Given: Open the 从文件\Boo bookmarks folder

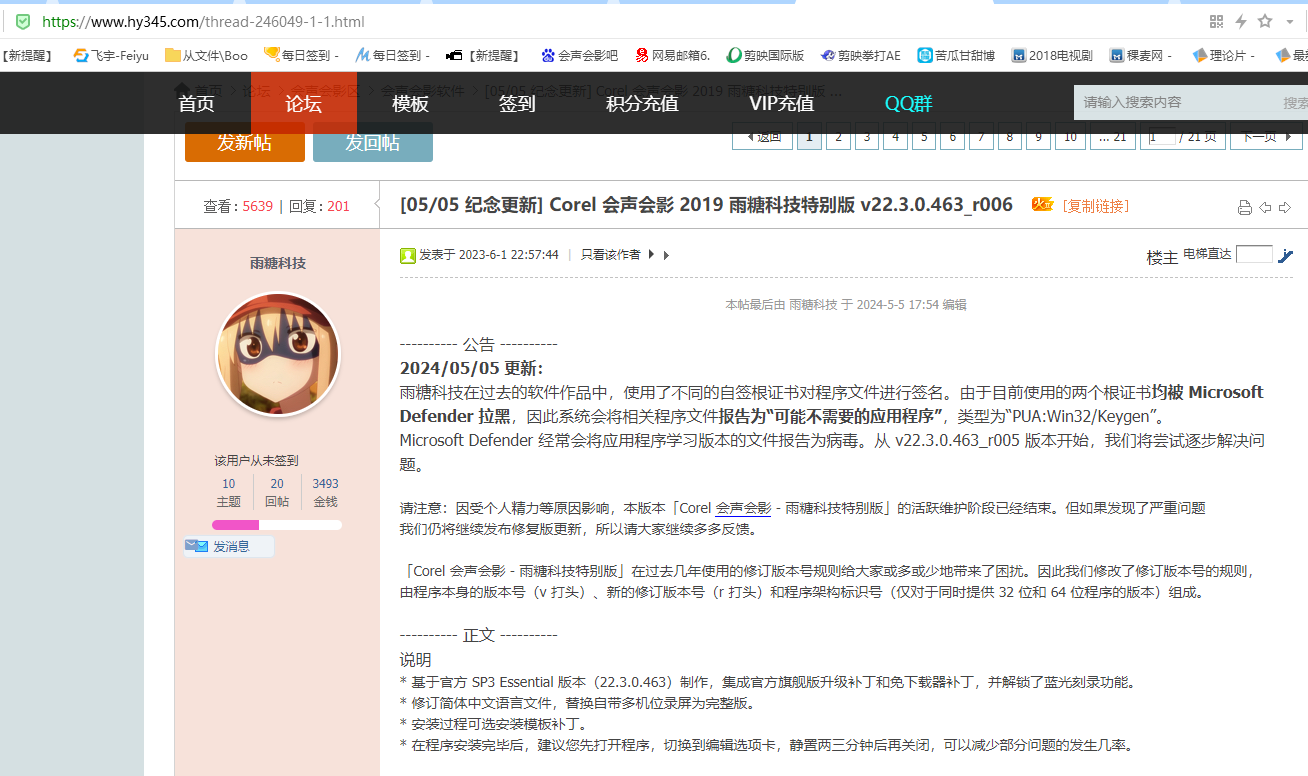Looking at the screenshot, I should (x=206, y=55).
